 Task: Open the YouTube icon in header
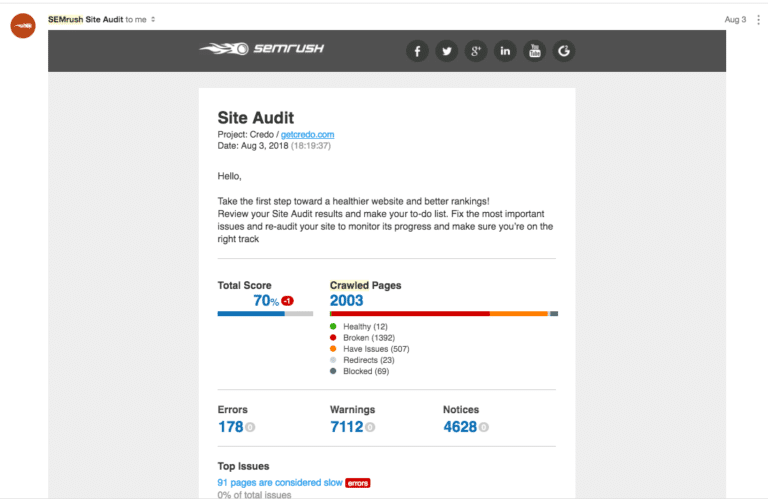tap(535, 51)
